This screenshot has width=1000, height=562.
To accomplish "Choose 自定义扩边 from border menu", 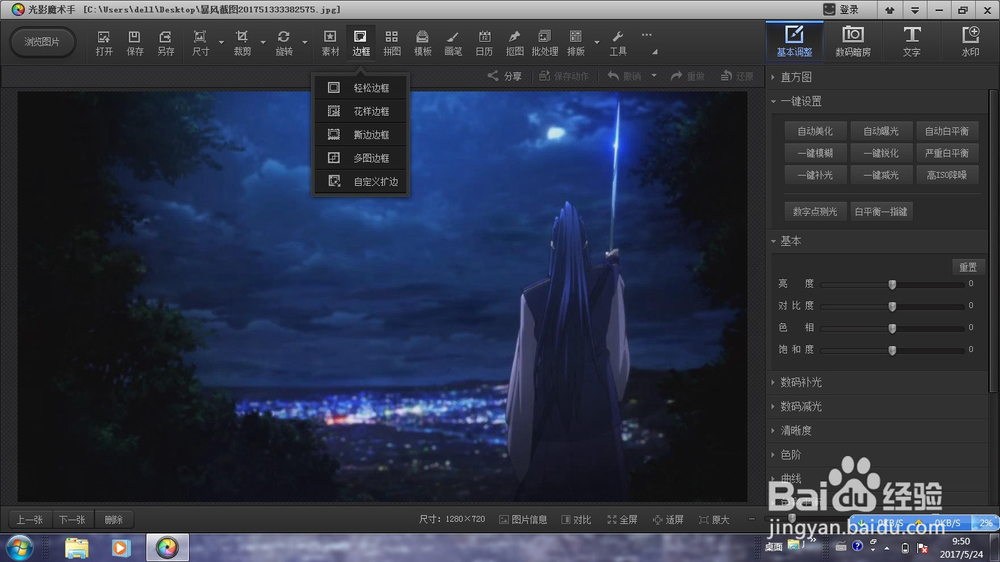I will pyautogui.click(x=361, y=181).
